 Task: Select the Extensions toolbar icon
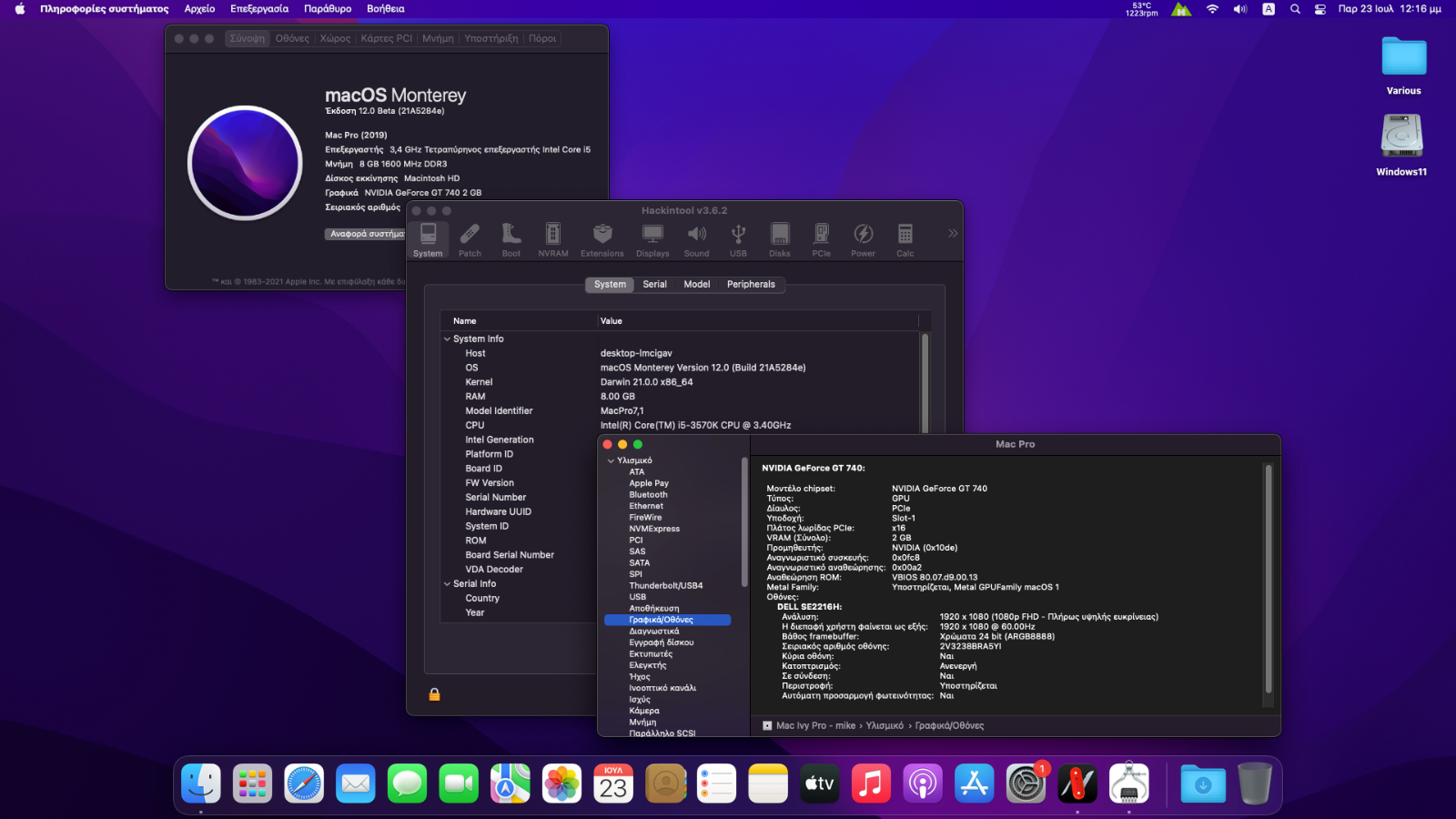coord(602,240)
